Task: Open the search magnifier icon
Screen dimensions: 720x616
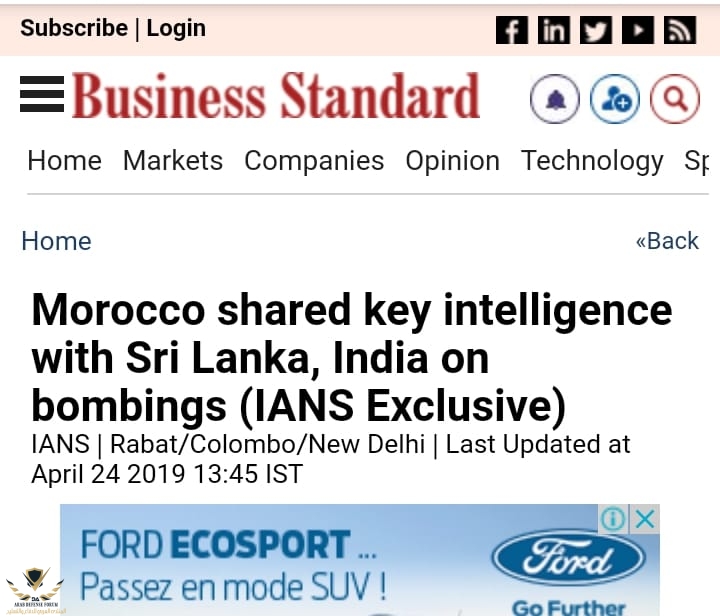Action: point(675,99)
